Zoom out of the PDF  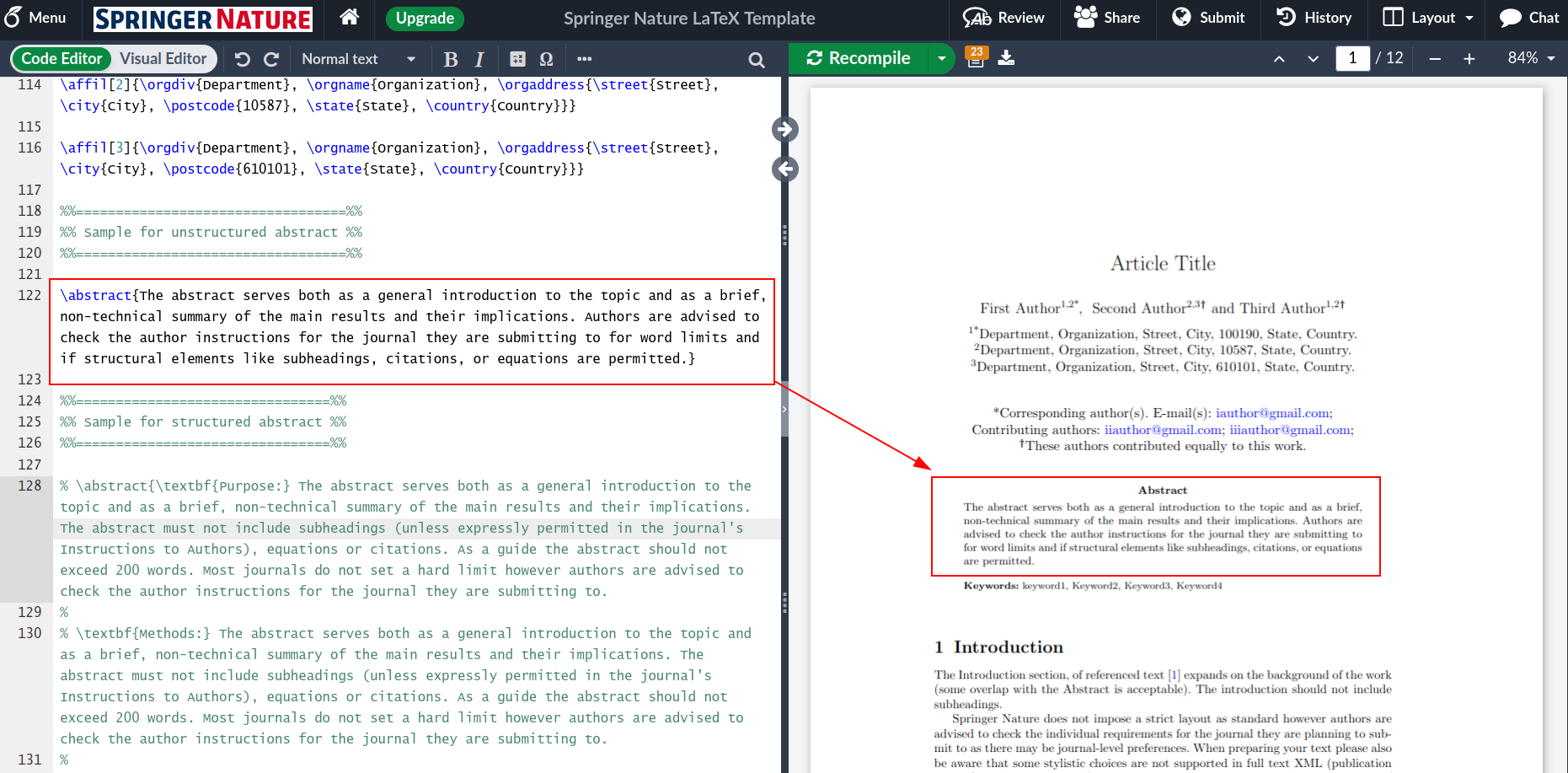1435,59
